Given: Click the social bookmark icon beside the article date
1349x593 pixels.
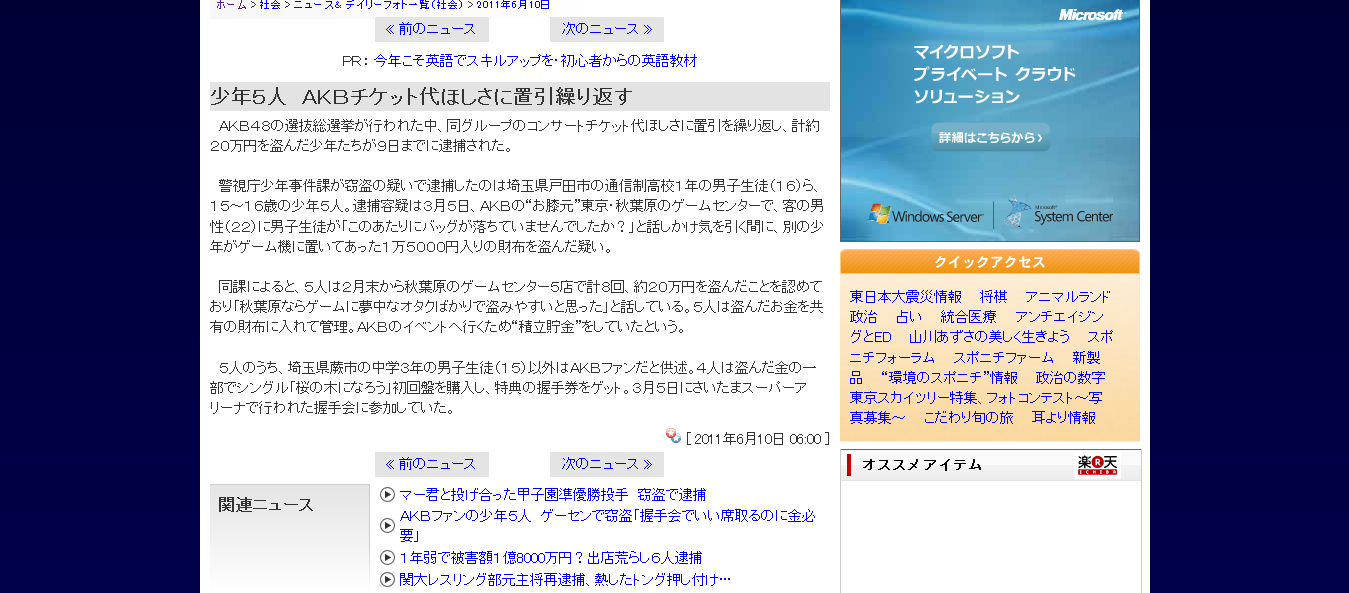Looking at the screenshot, I should tap(673, 436).
